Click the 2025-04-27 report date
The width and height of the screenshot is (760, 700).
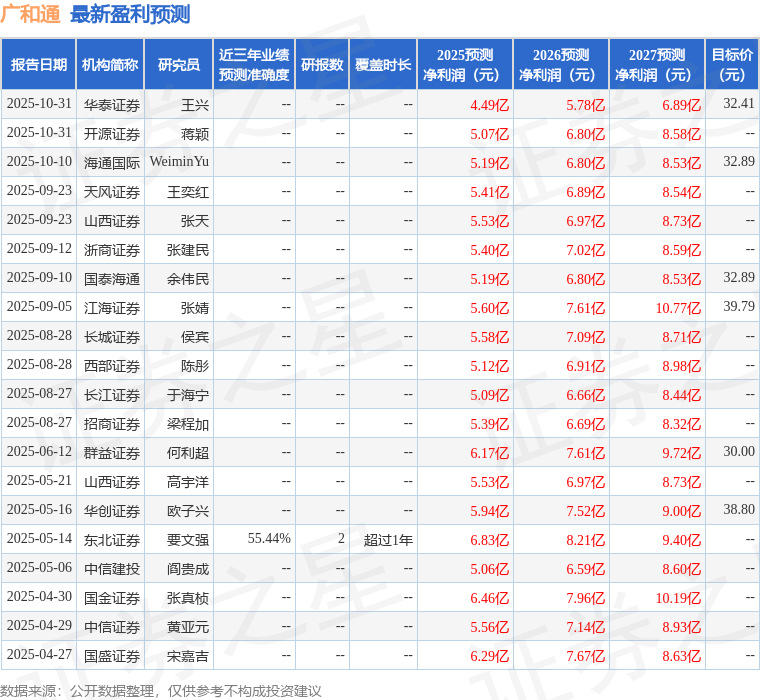[39, 654]
